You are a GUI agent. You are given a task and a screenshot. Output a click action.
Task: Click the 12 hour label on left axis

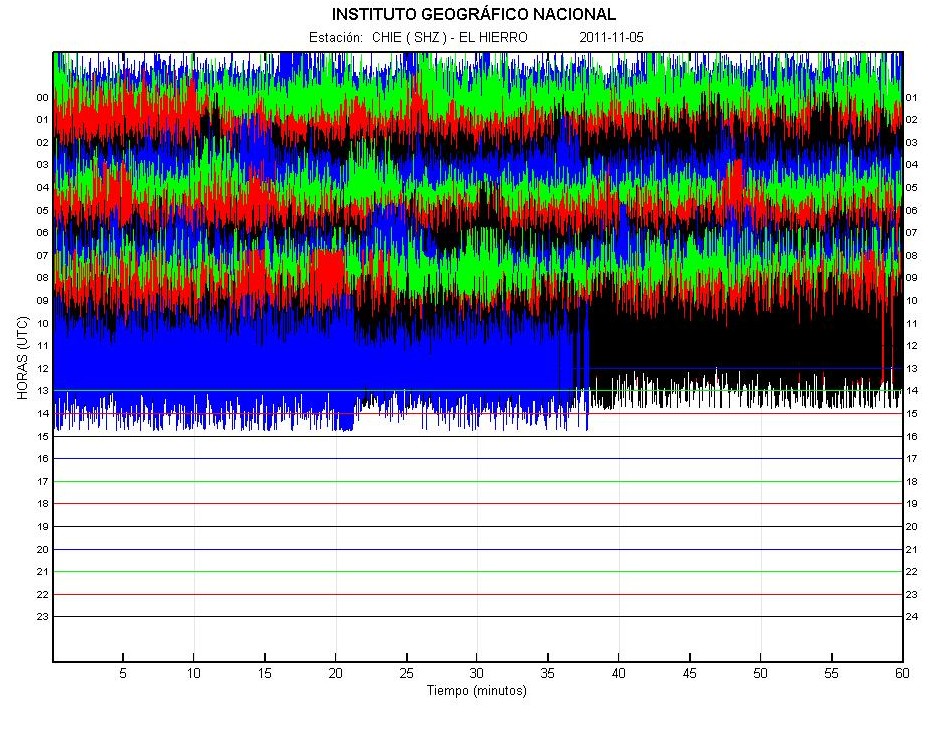(43, 368)
